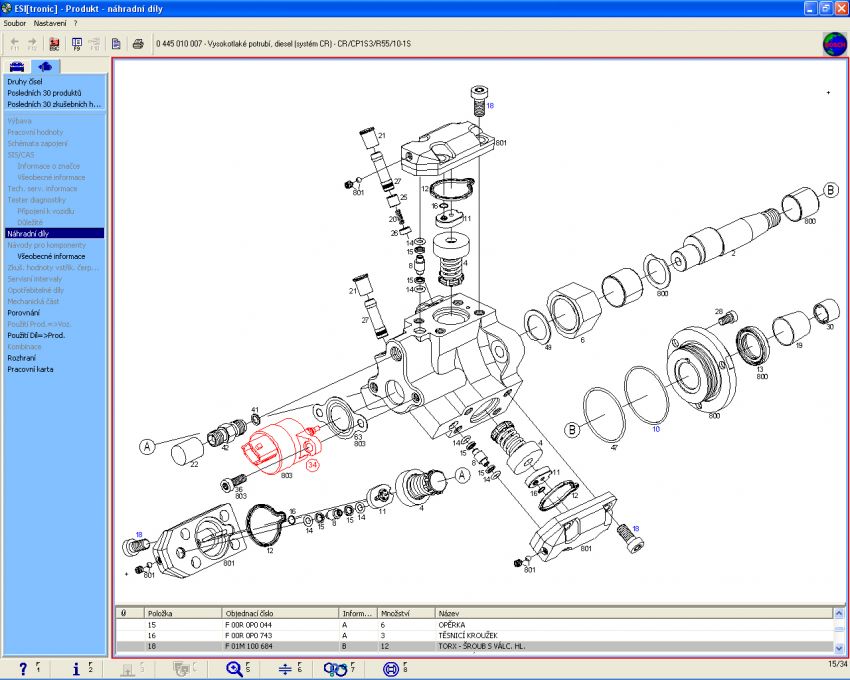Click the F2 info icon

click(x=77, y=669)
